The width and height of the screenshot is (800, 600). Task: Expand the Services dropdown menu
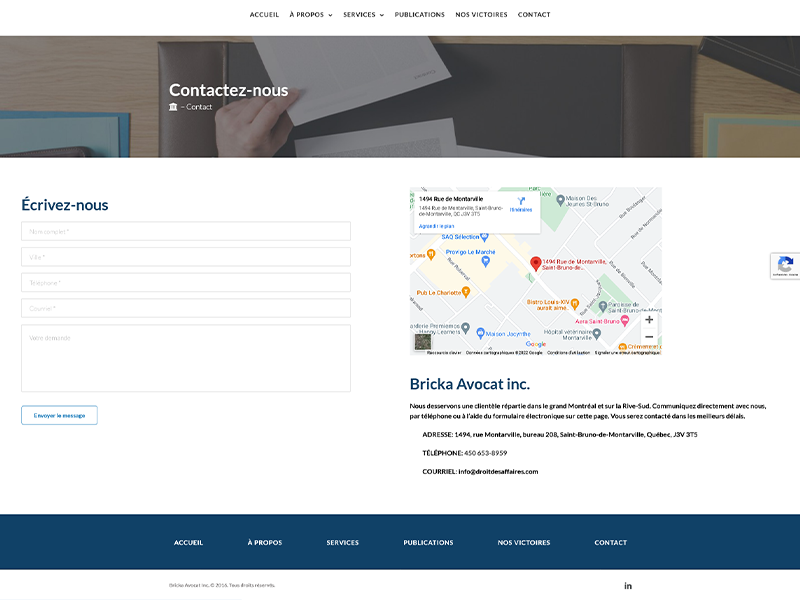[x=363, y=15]
